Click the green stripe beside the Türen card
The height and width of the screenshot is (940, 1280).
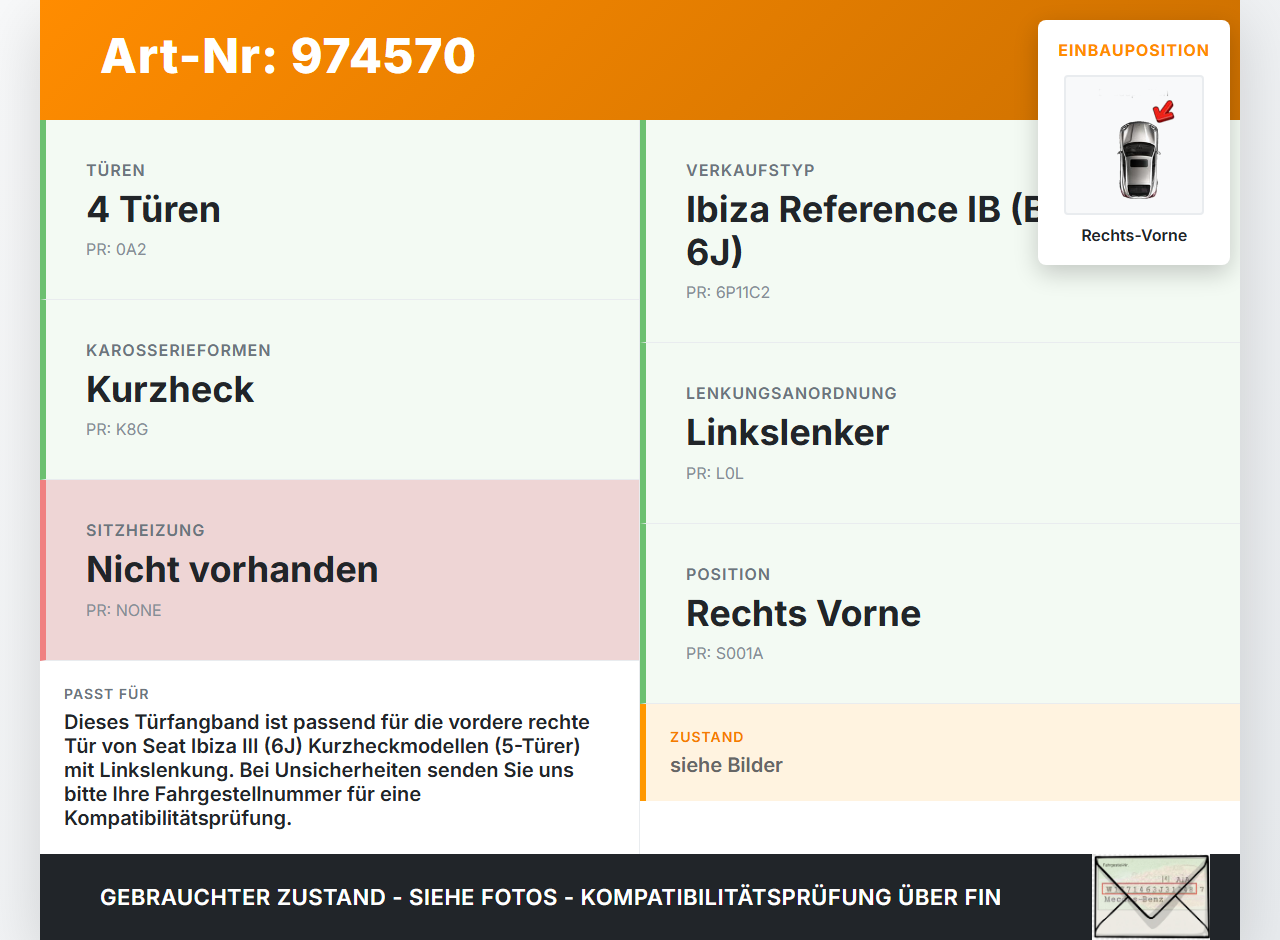coord(42,209)
